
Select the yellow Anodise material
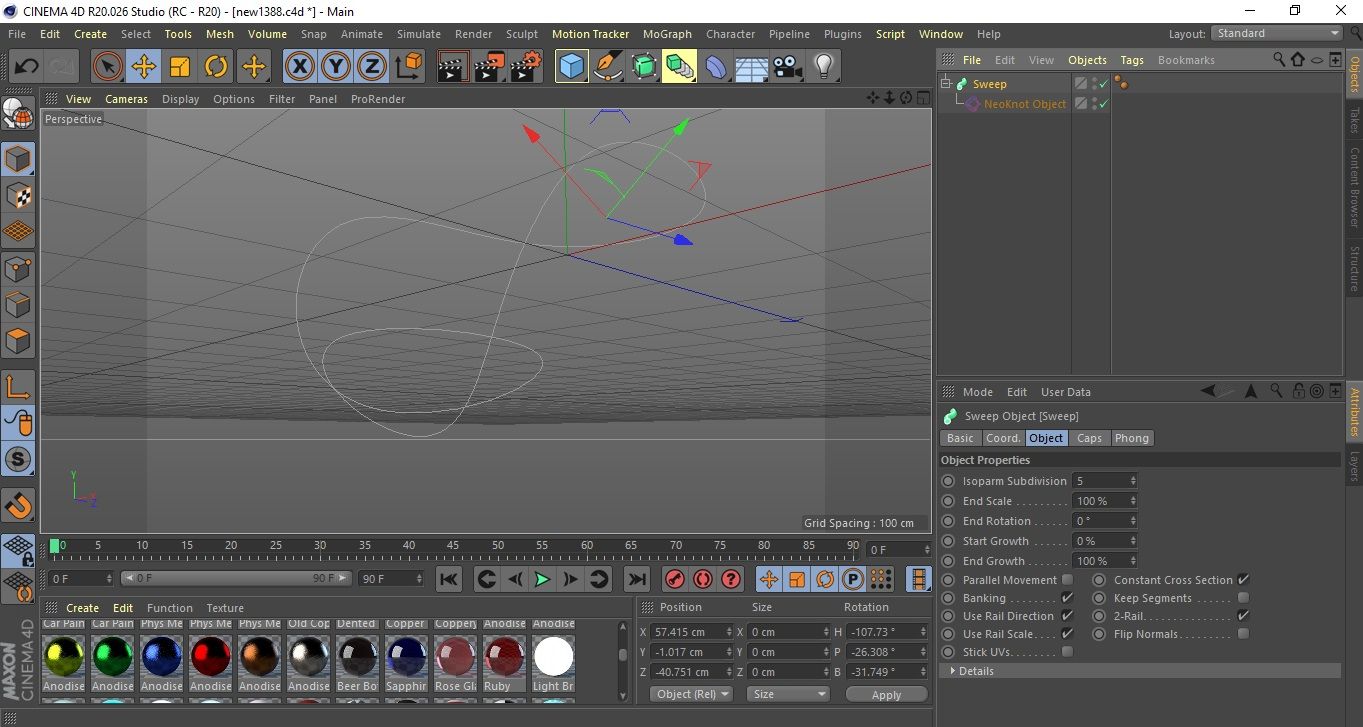(x=64, y=657)
